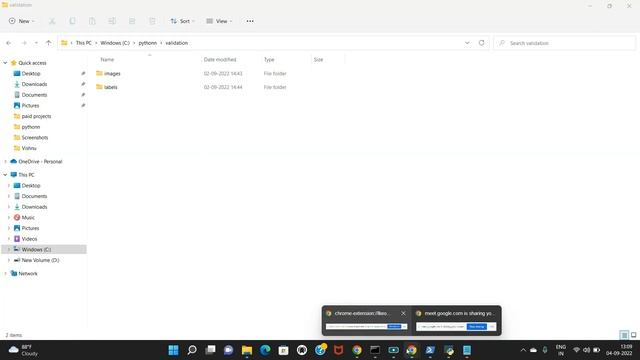Open the Vishnu folder
Image resolution: width=640 pixels, height=360 pixels.
click(x=29, y=148)
